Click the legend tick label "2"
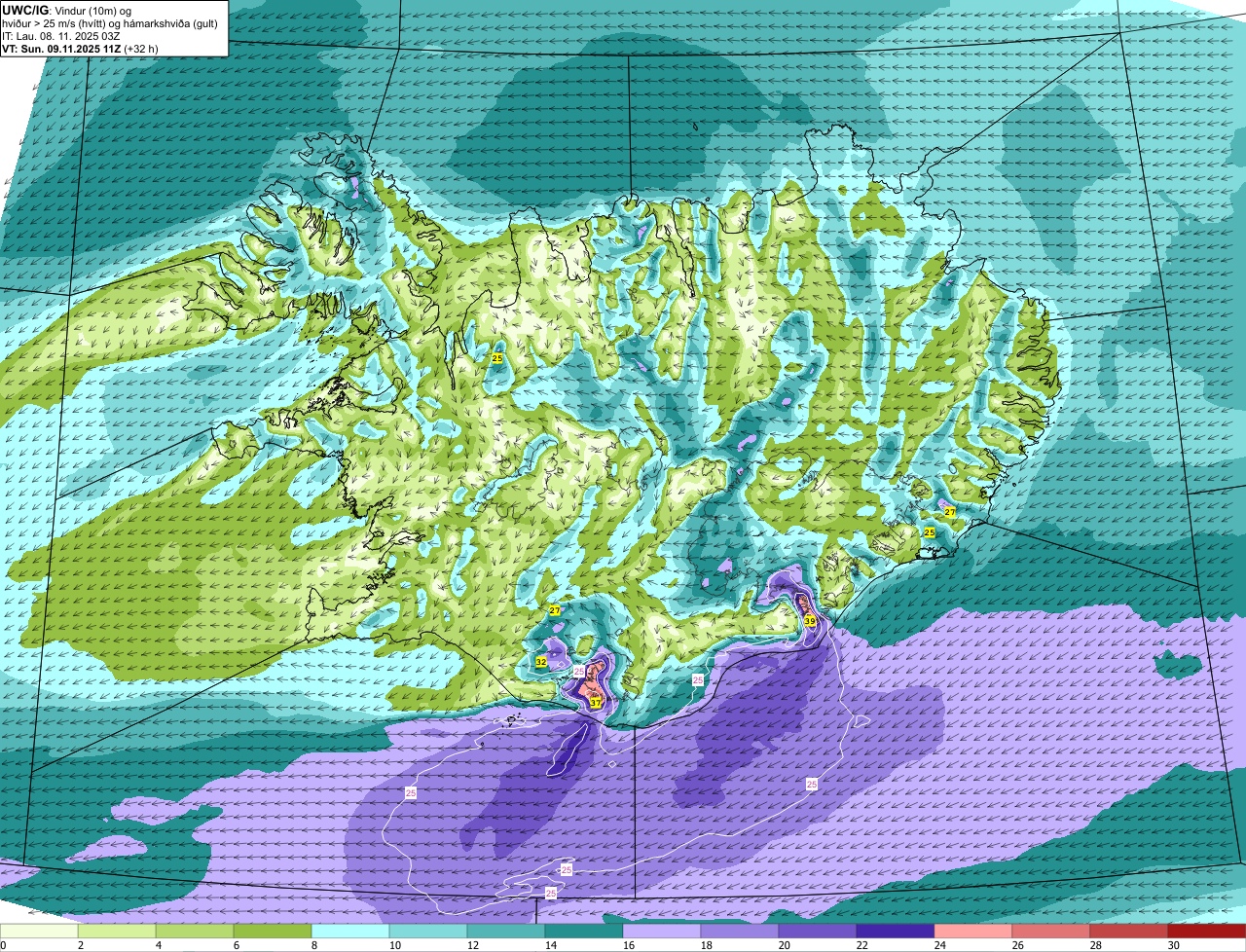 (x=80, y=945)
